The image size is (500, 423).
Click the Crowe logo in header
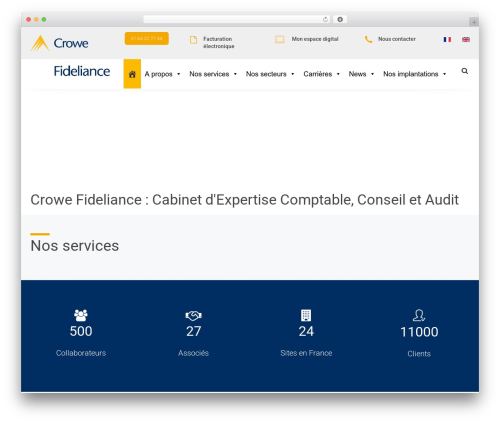pyautogui.click(x=59, y=43)
